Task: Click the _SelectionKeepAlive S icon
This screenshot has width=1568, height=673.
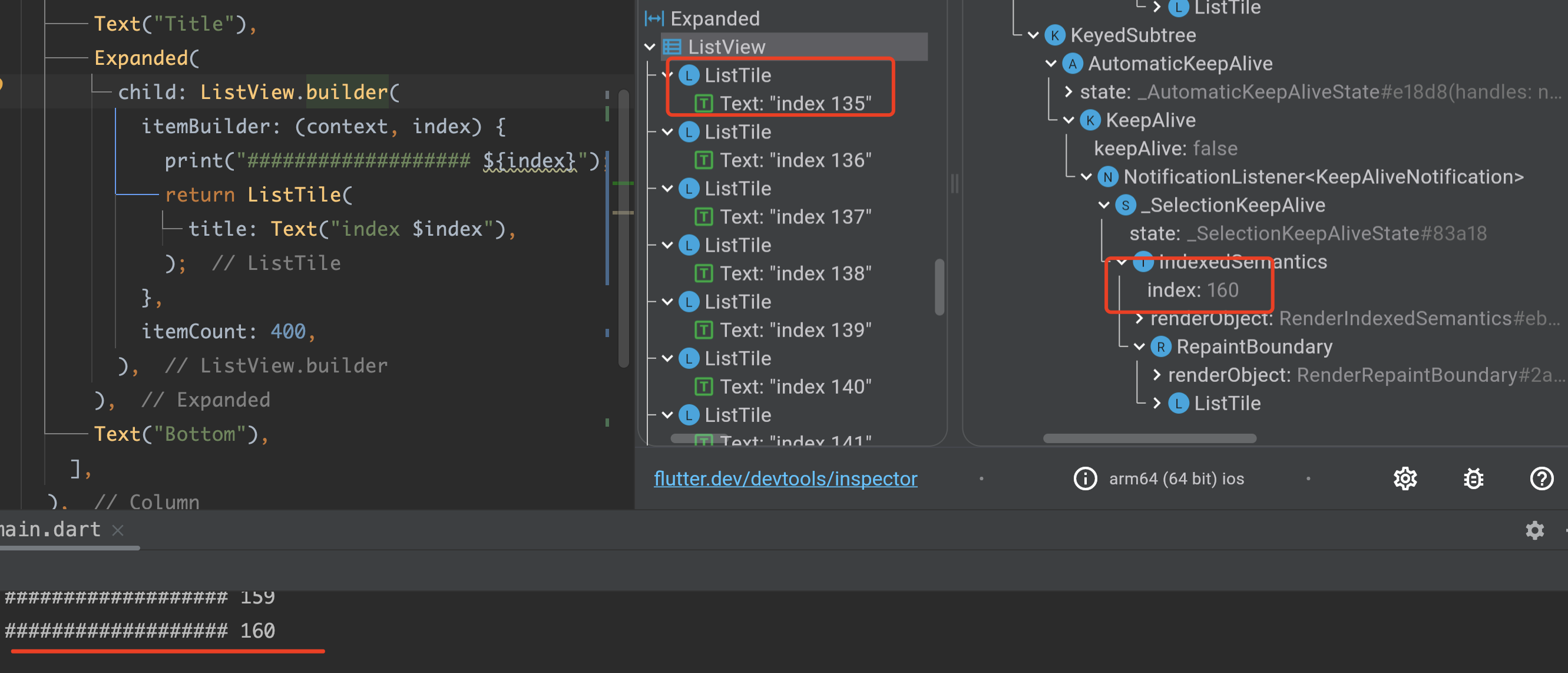Action: point(1125,205)
